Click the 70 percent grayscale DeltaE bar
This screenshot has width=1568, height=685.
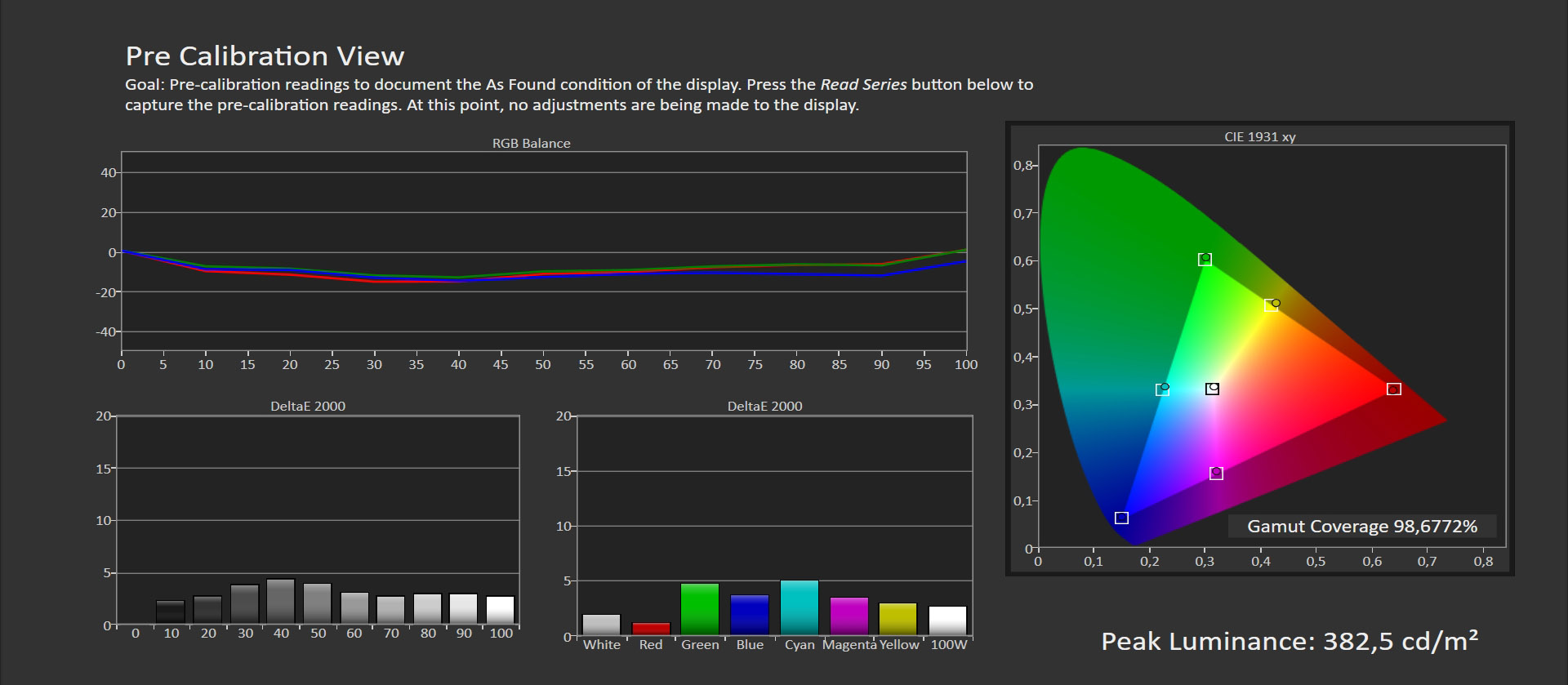pos(390,611)
